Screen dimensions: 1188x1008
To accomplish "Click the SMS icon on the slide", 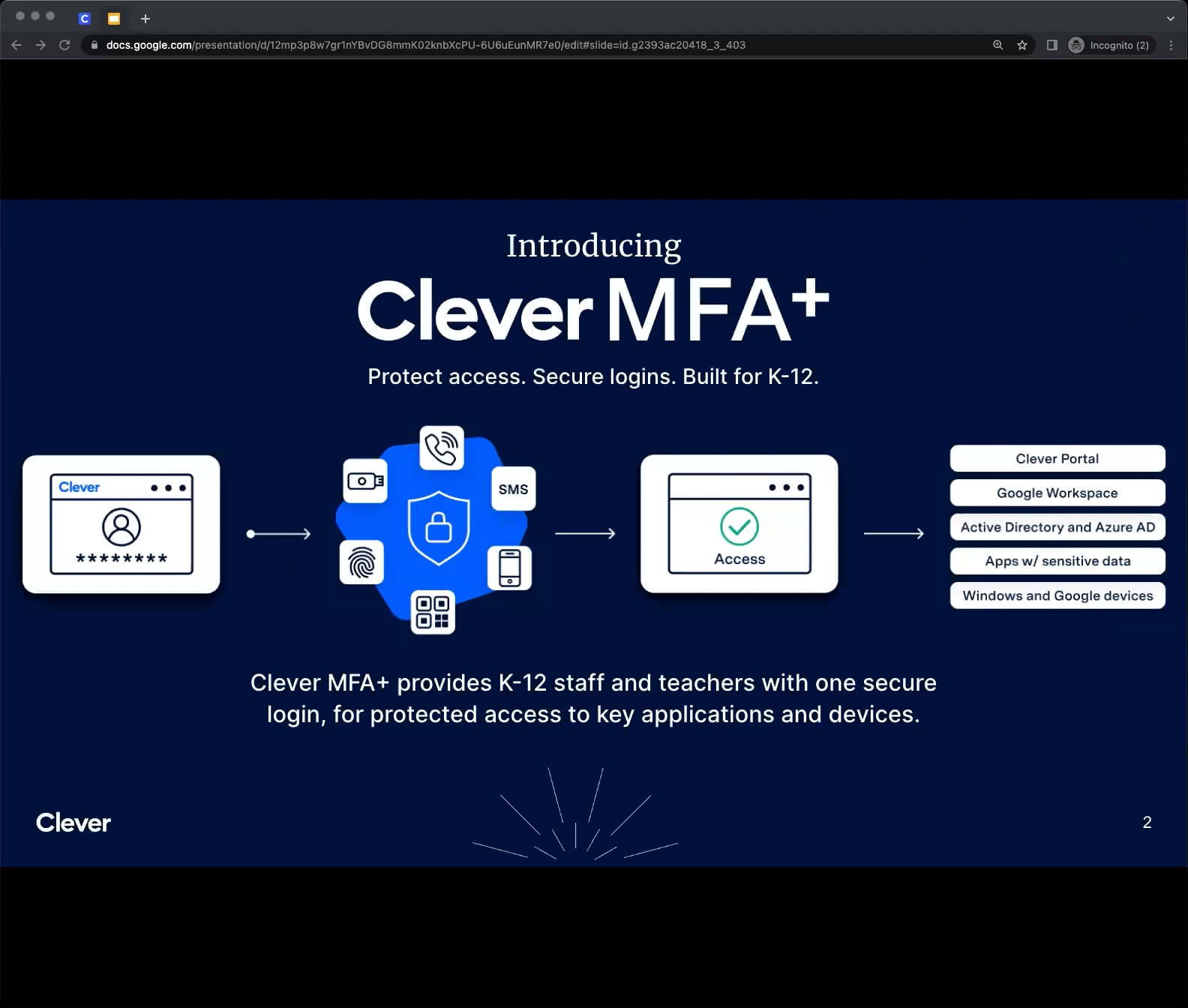I will coord(513,489).
